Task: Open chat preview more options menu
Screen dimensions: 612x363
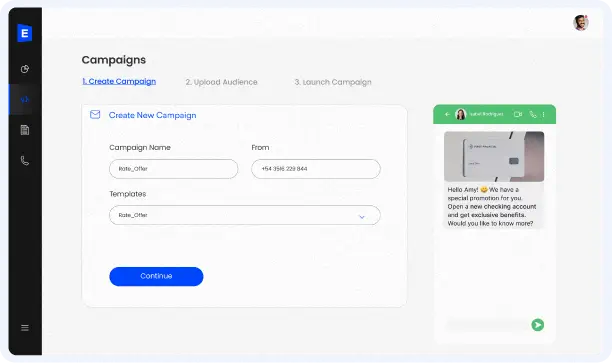Action: click(x=543, y=114)
